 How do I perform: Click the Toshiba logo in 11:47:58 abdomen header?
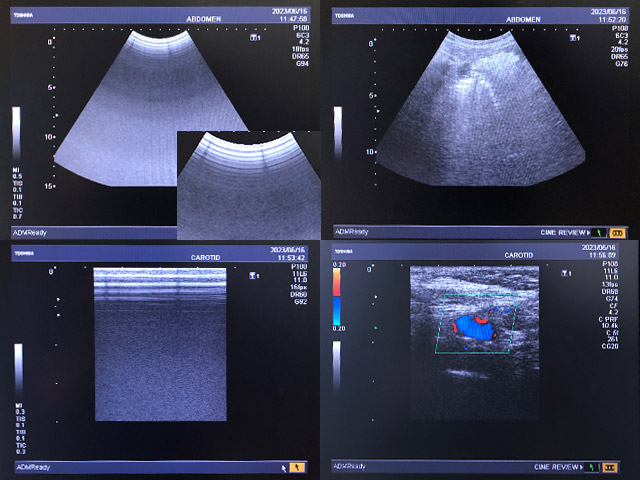click(x=23, y=16)
